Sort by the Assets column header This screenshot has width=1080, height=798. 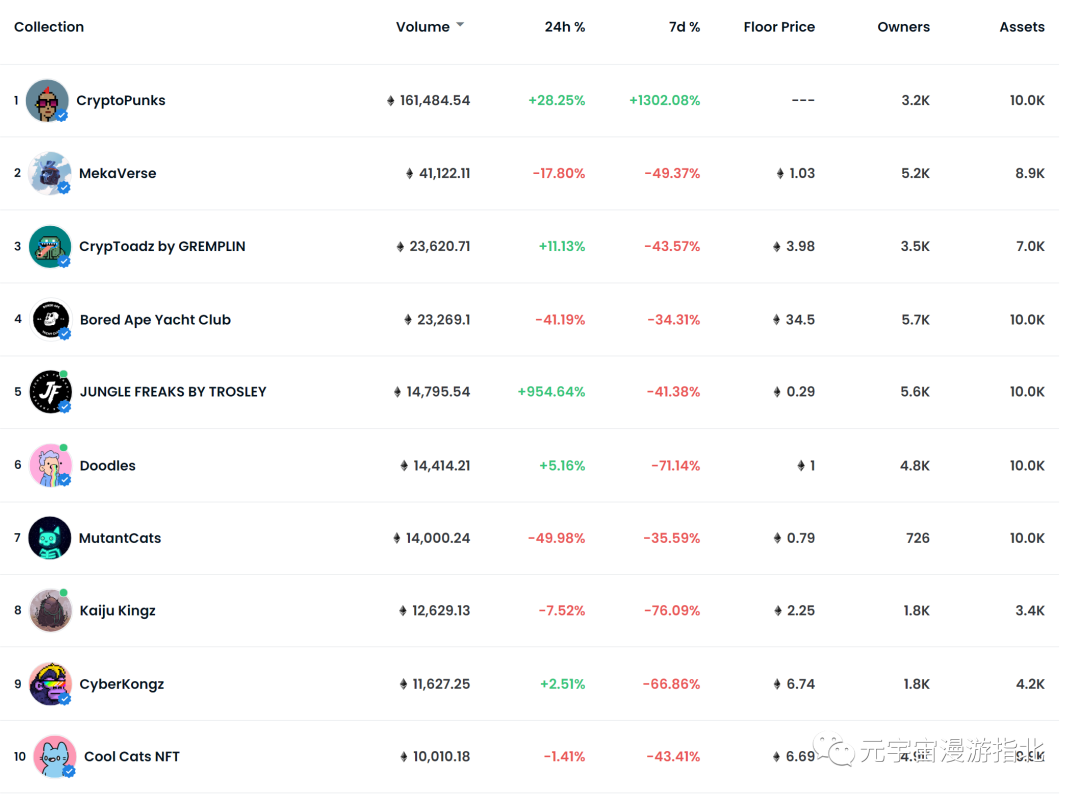click(1021, 27)
